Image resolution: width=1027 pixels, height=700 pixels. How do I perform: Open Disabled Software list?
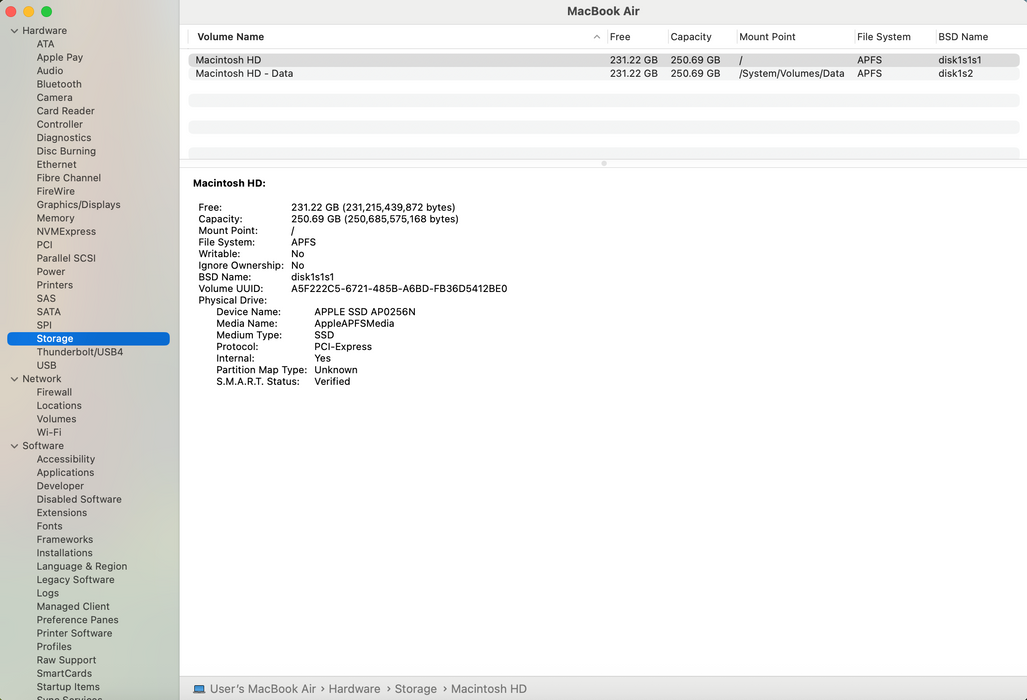[x=79, y=500]
